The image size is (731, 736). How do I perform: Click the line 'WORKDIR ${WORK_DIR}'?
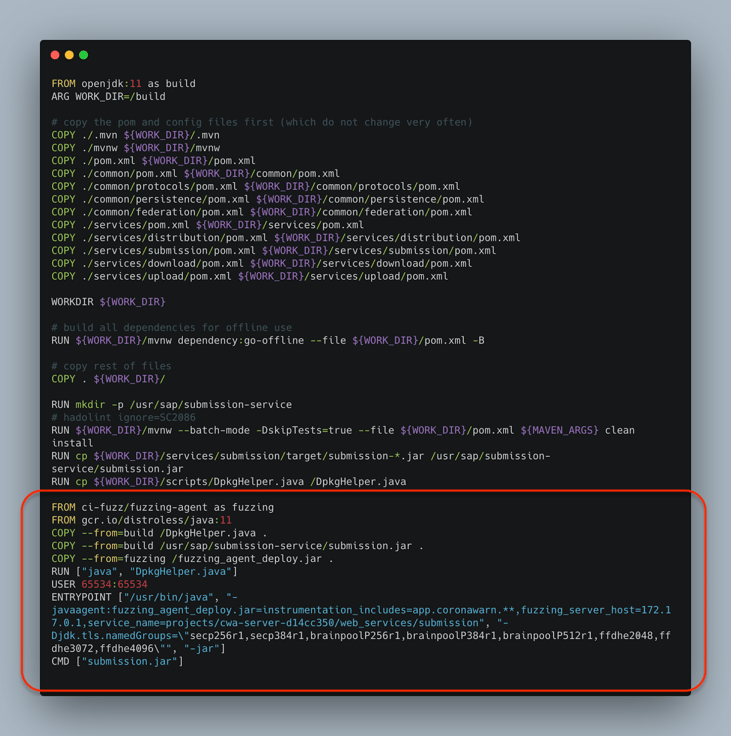pos(108,302)
